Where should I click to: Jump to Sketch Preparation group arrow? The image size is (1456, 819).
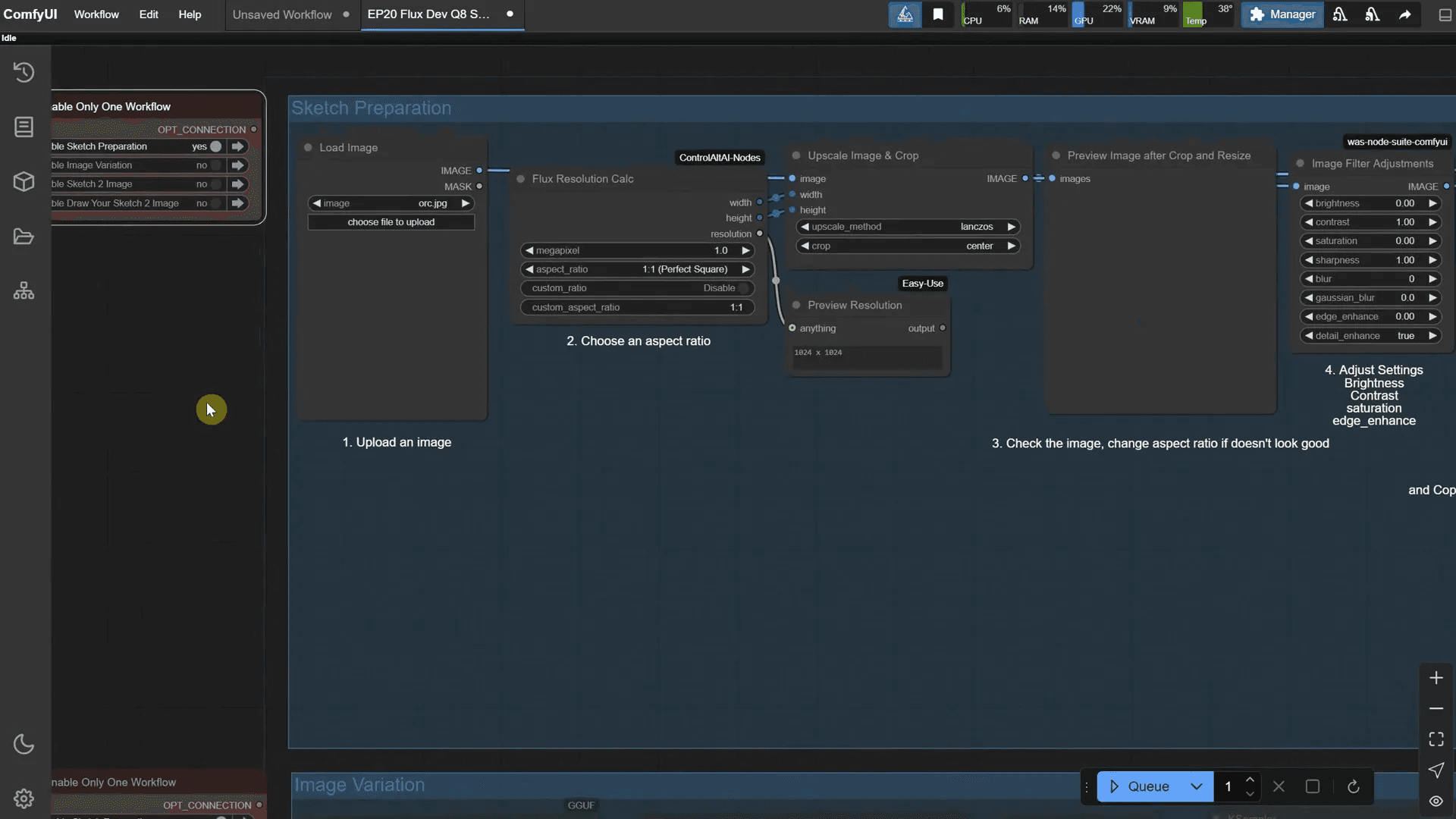238,146
